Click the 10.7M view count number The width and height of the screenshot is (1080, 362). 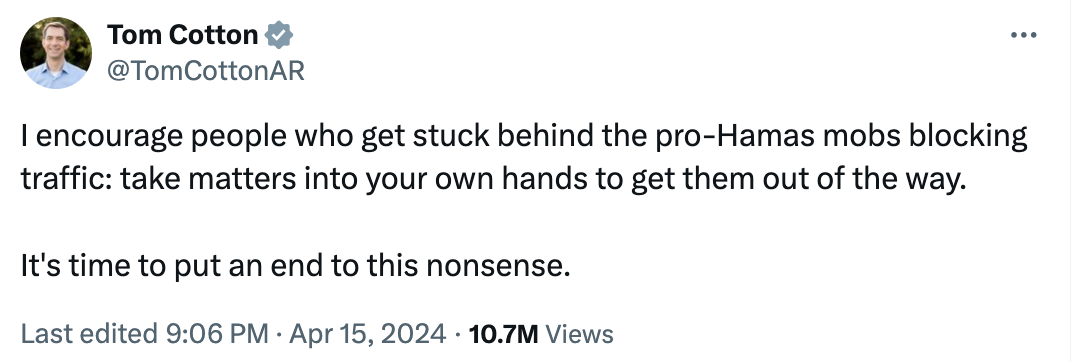tap(503, 334)
